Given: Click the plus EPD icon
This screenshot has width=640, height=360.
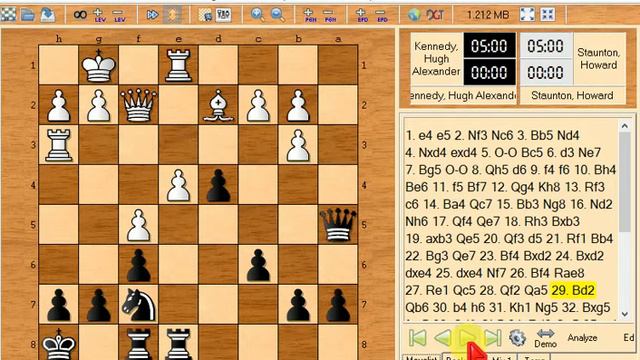Looking at the screenshot, I should [362, 15].
